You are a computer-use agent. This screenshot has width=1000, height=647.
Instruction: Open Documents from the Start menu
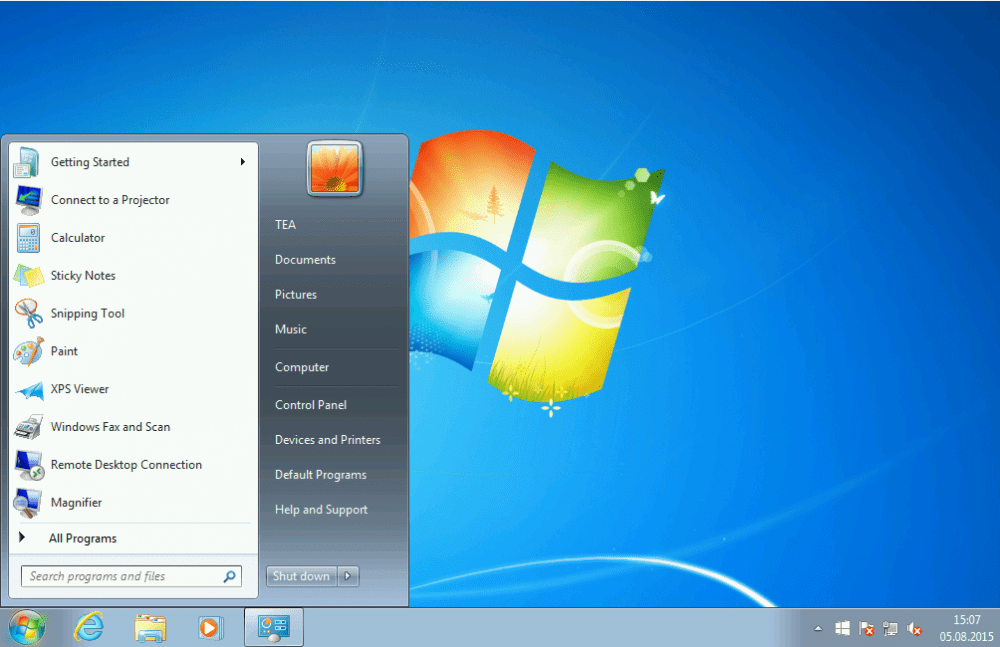(305, 260)
